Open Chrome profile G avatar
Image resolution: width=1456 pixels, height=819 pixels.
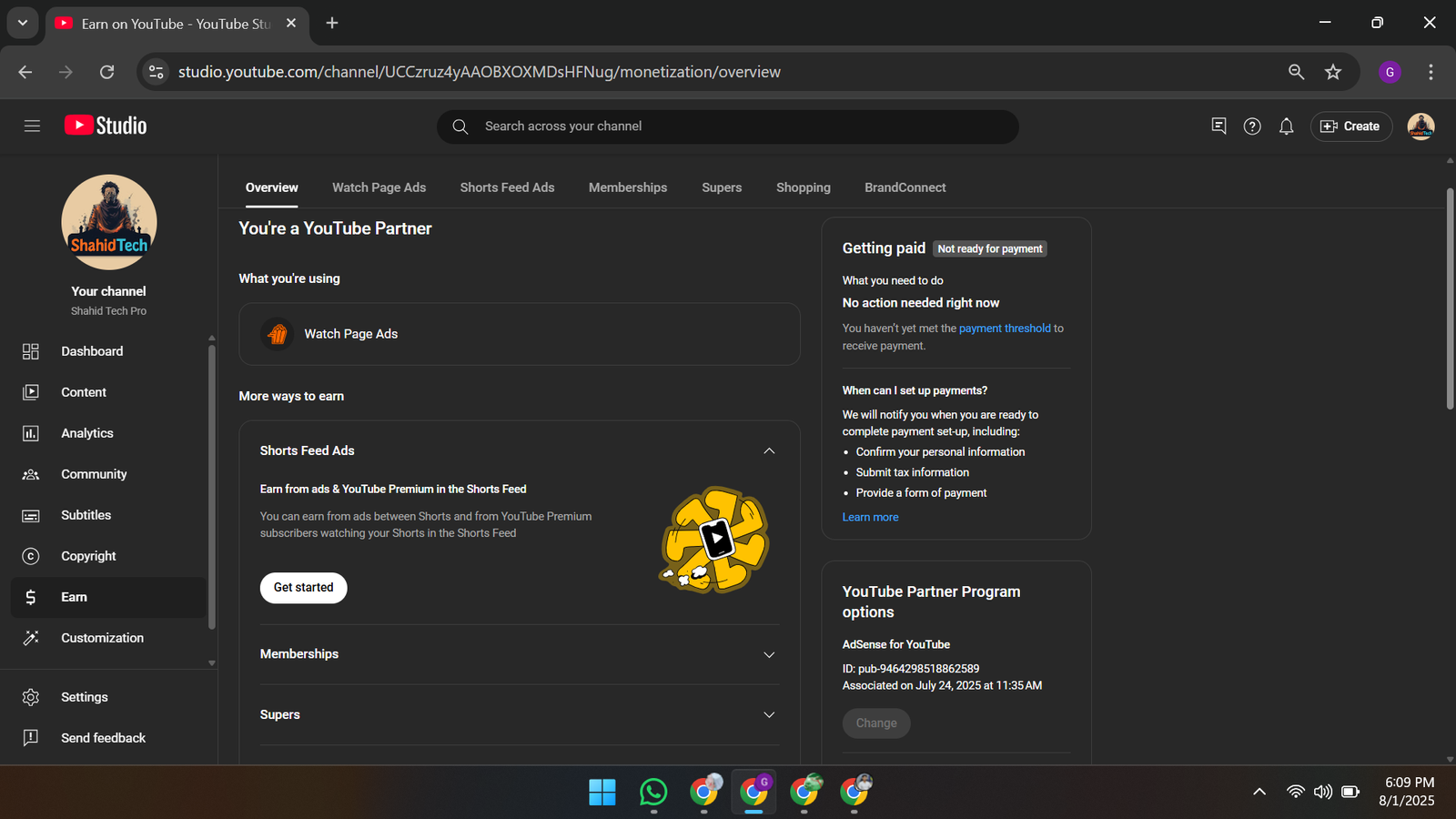1390,72
